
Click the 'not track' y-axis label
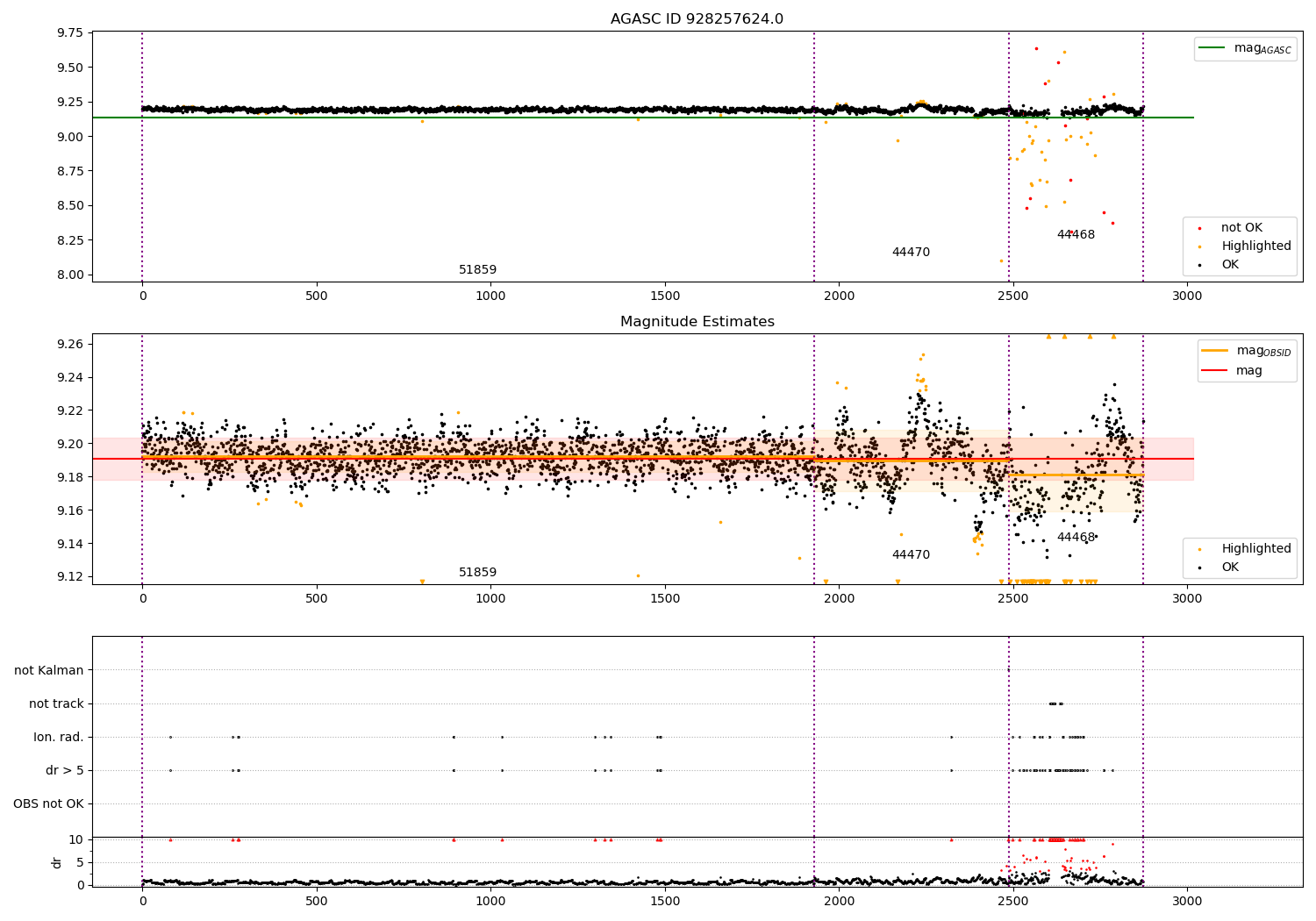click(56, 704)
